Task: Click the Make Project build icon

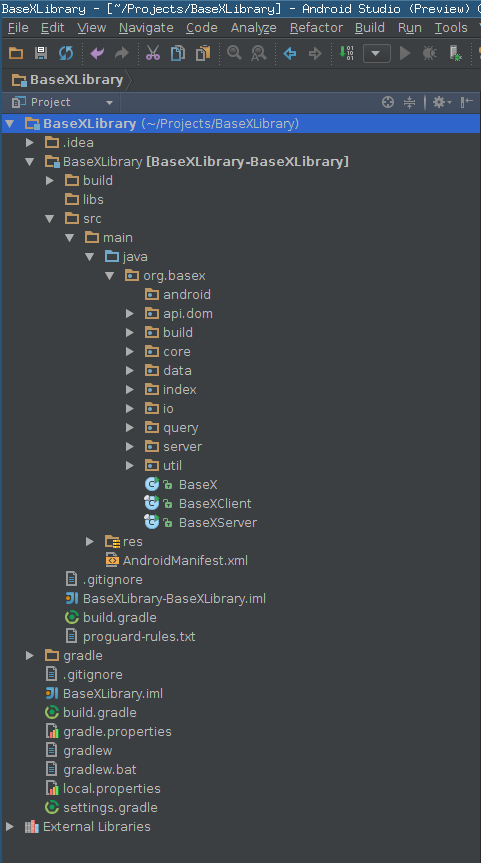Action: pyautogui.click(x=346, y=53)
